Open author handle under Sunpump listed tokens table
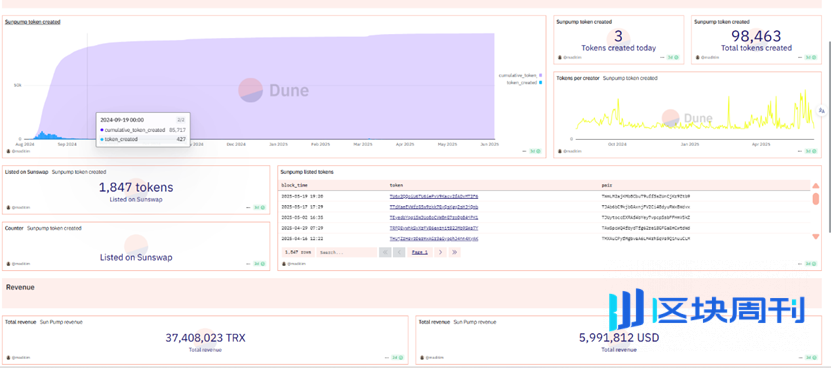The width and height of the screenshot is (831, 368). tap(293, 264)
